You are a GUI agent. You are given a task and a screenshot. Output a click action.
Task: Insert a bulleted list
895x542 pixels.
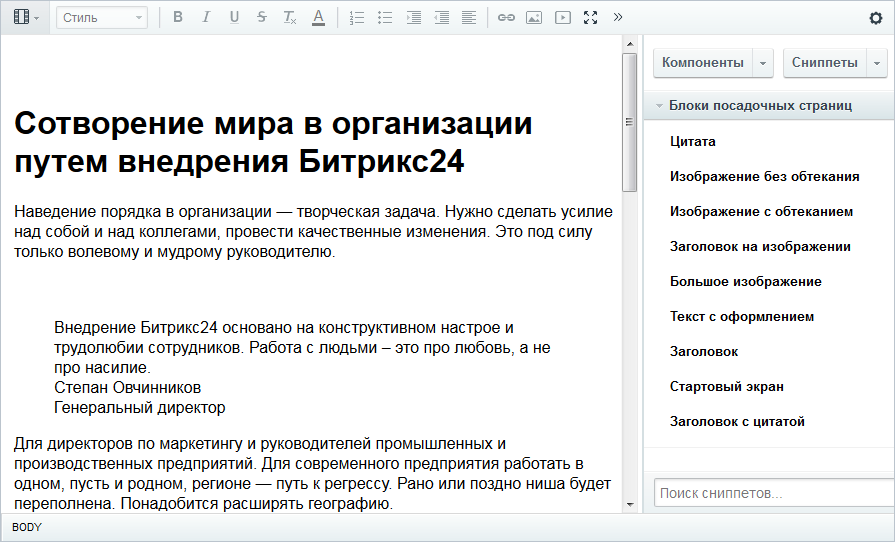[385, 18]
